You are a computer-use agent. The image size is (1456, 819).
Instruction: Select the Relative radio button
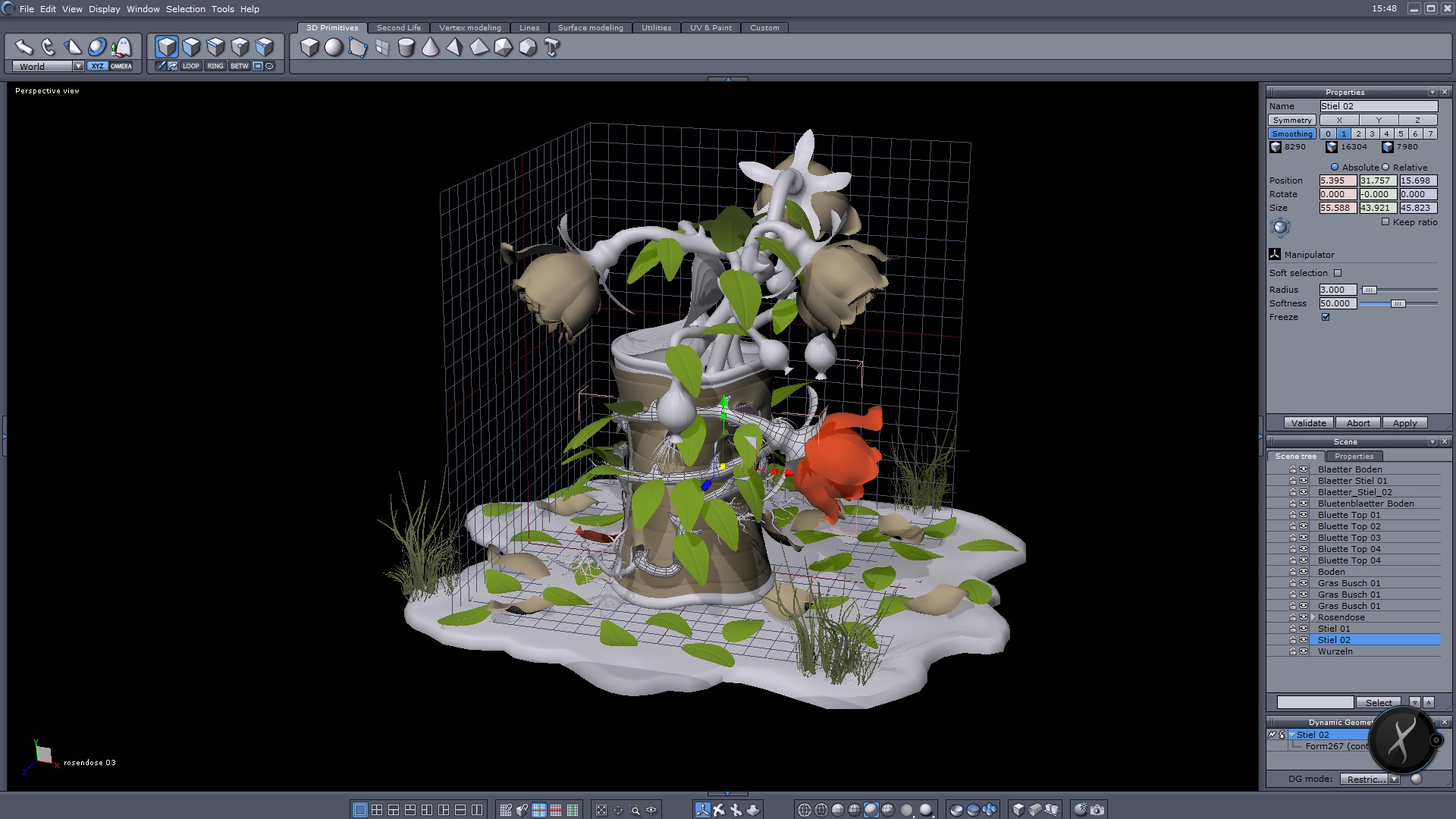pos(1385,168)
